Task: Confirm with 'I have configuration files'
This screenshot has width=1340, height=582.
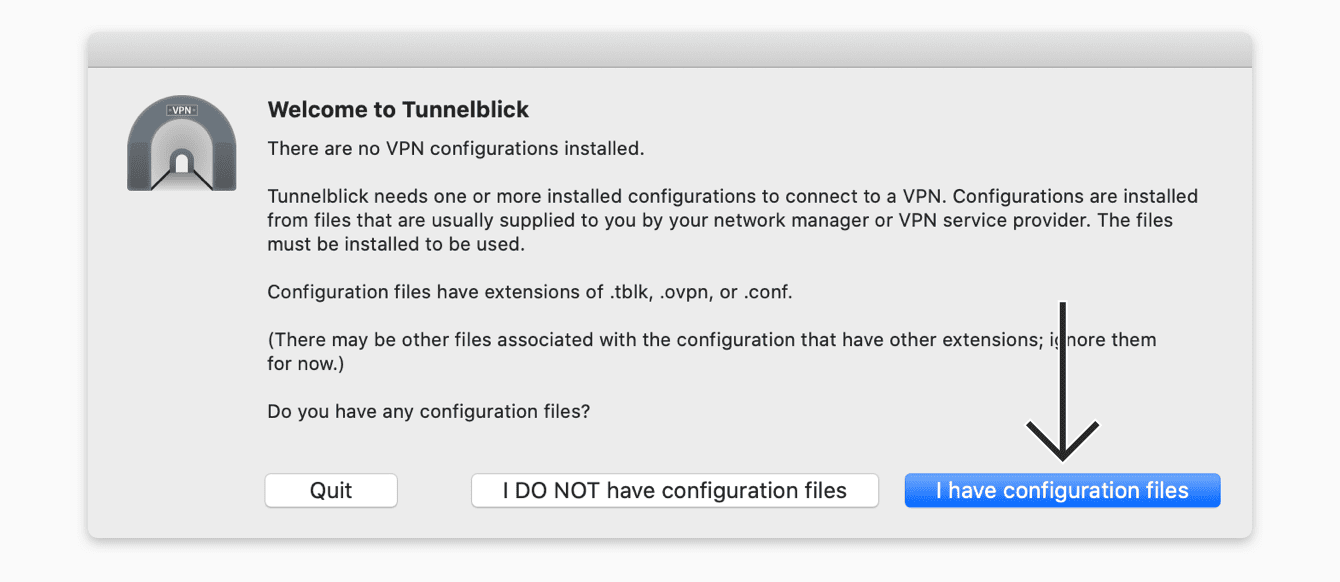Action: [1062, 491]
